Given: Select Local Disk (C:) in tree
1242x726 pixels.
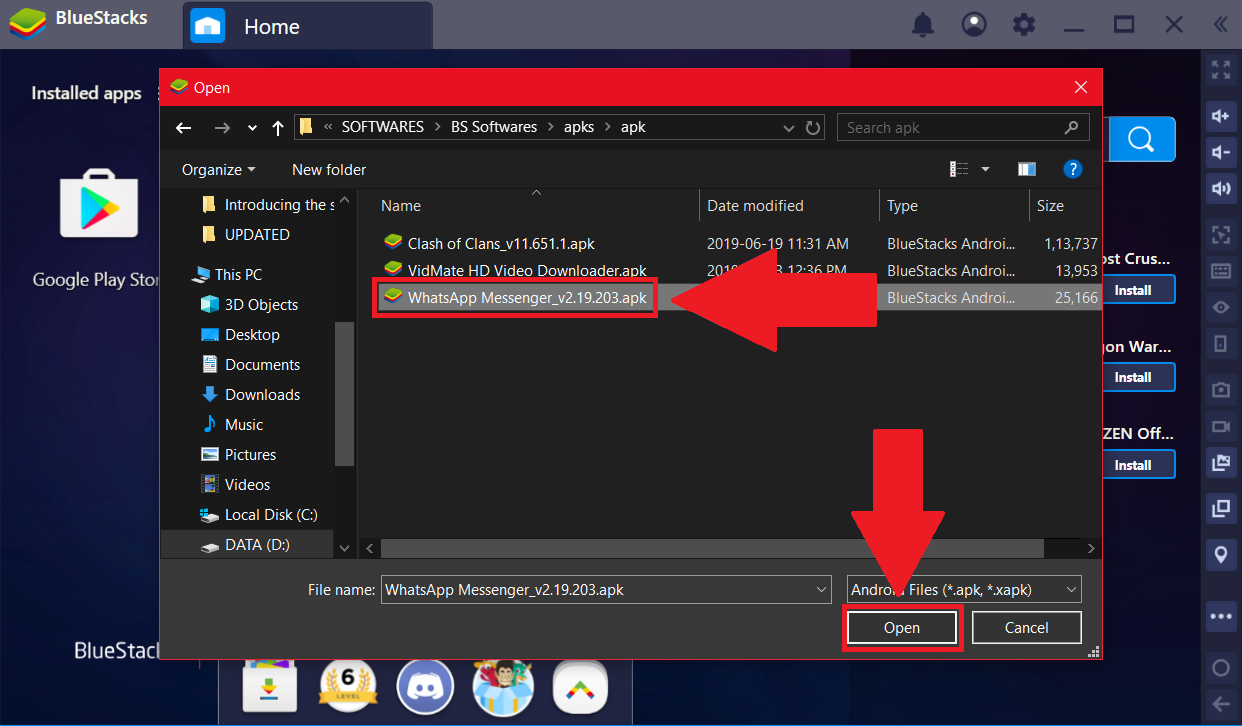Looking at the screenshot, I should click(271, 515).
